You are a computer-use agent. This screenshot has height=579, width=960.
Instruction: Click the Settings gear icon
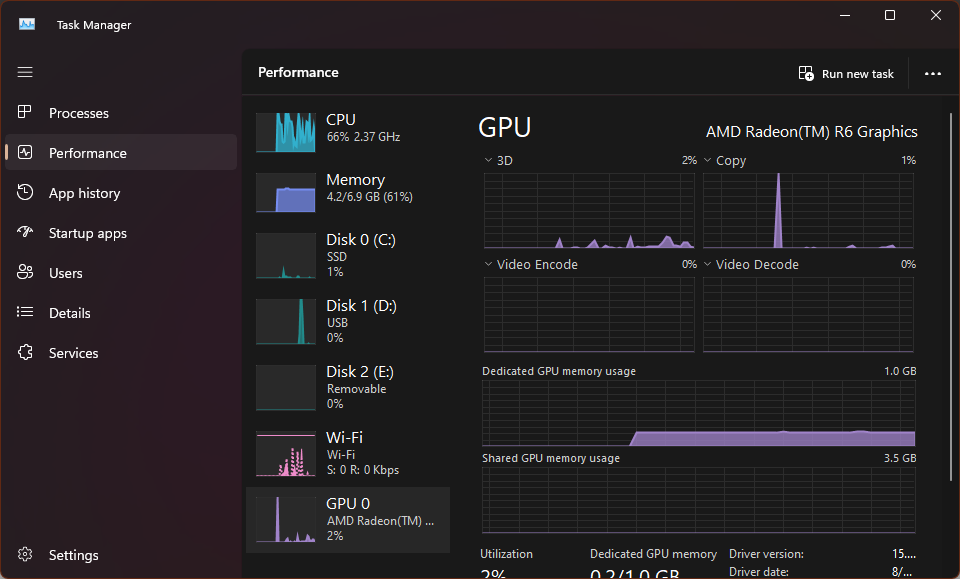point(24,555)
